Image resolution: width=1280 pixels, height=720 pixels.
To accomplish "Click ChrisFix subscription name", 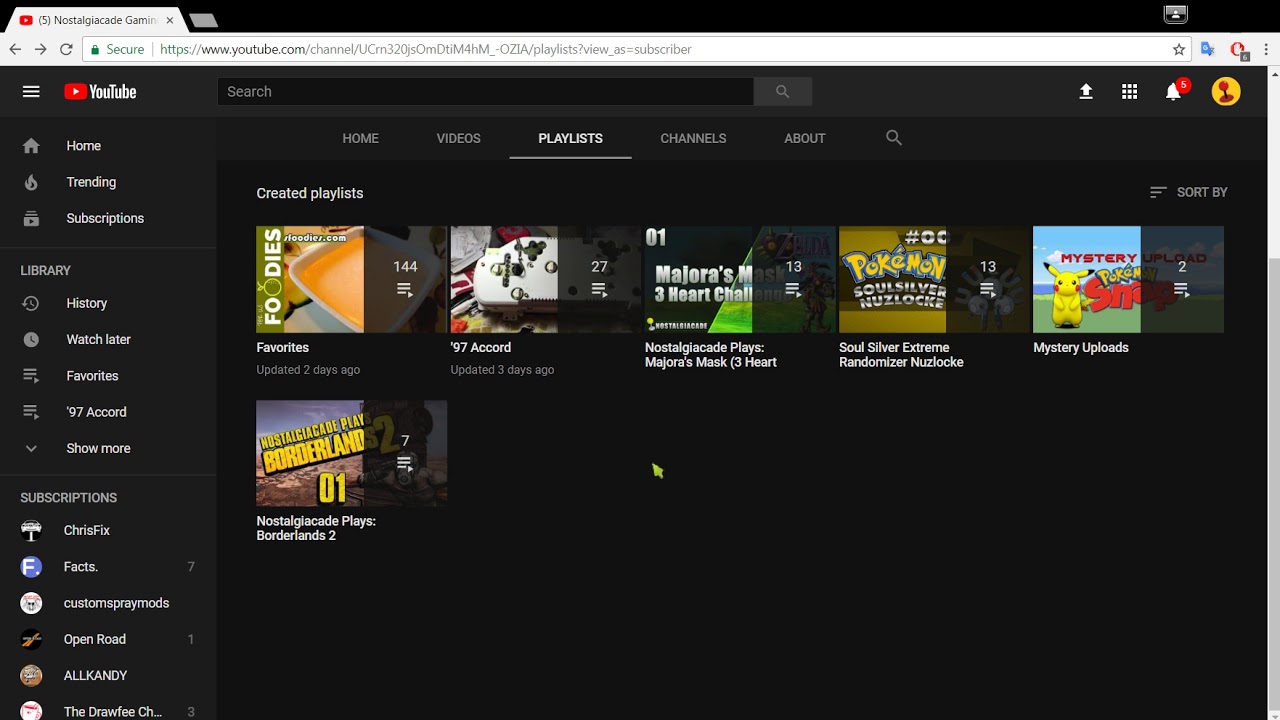I will pos(87,530).
